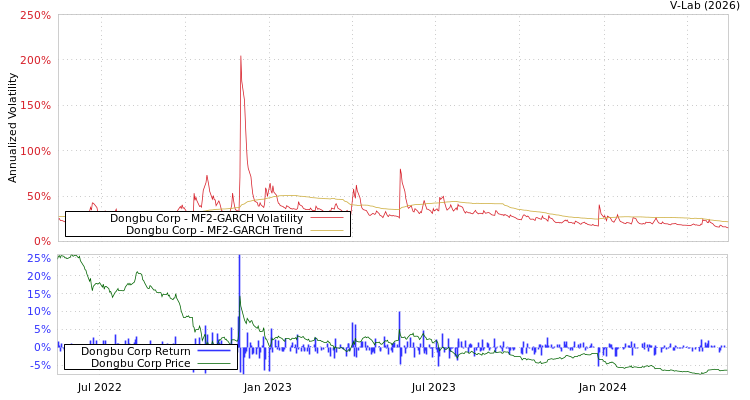Click the -5% label on the return axis

(39, 366)
